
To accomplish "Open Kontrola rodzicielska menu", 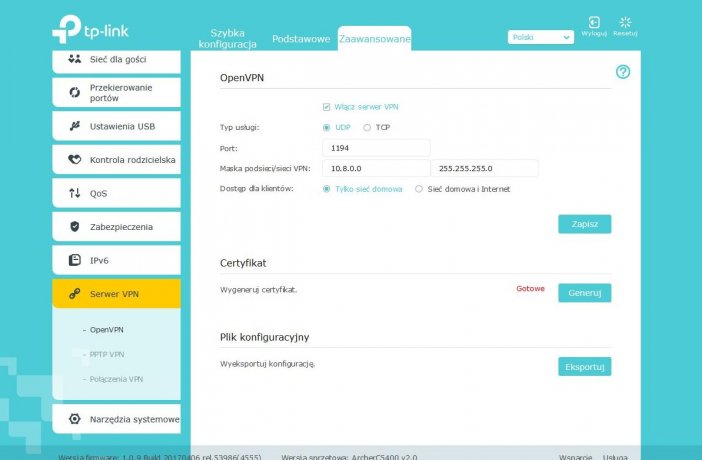I will [116, 159].
